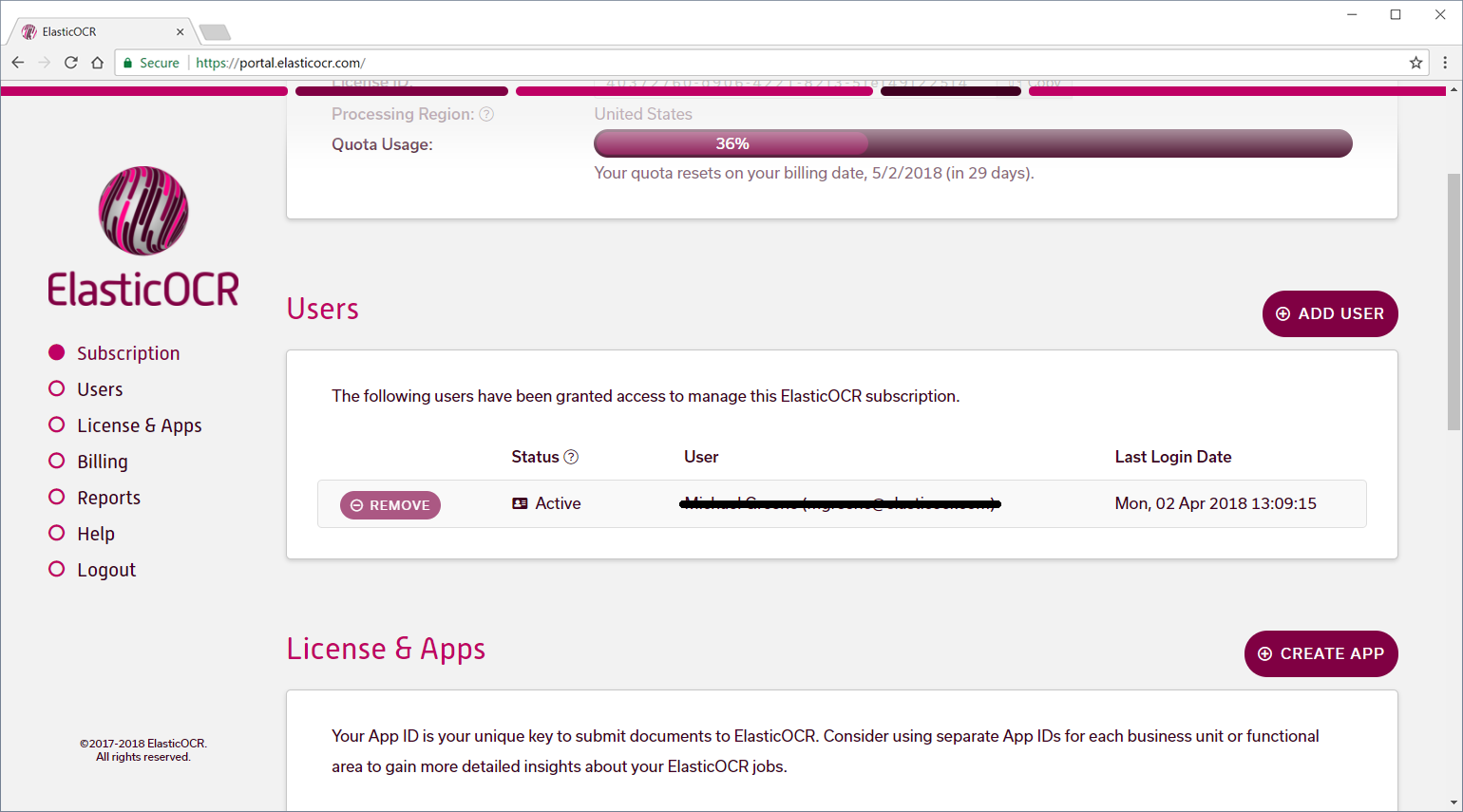This screenshot has height=812, width=1463.
Task: Click the scrollbar down arrow
Action: coord(1453,803)
